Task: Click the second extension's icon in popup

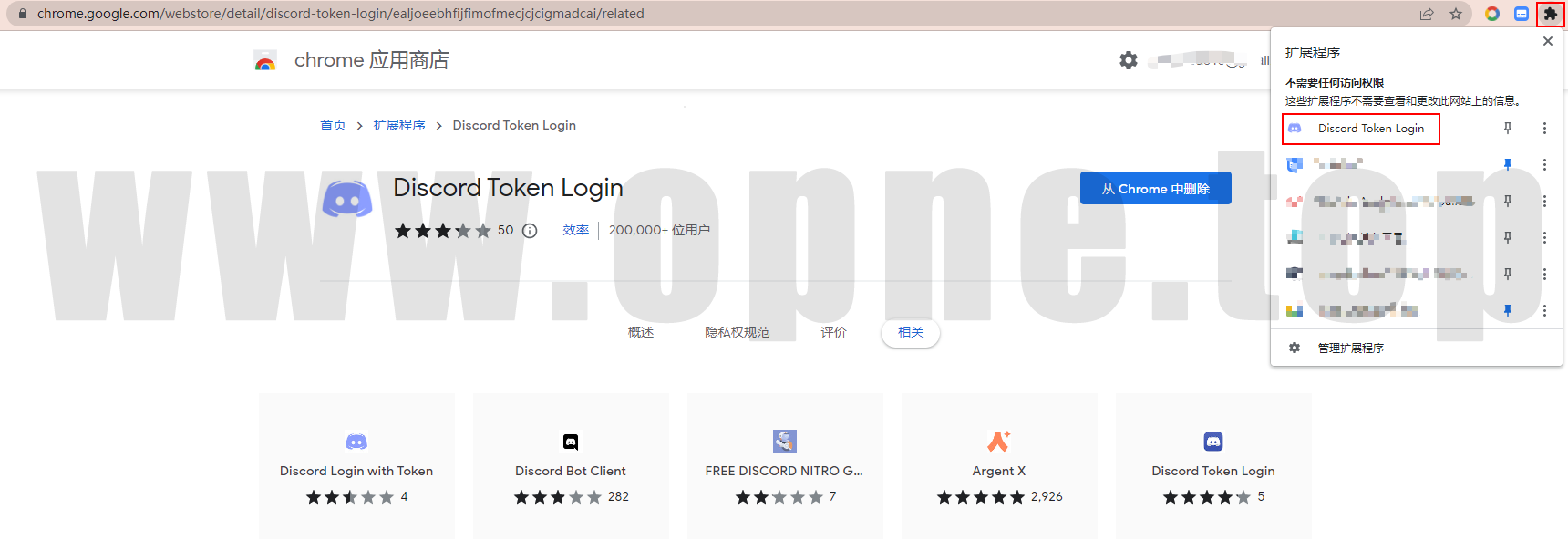Action: [x=1295, y=164]
